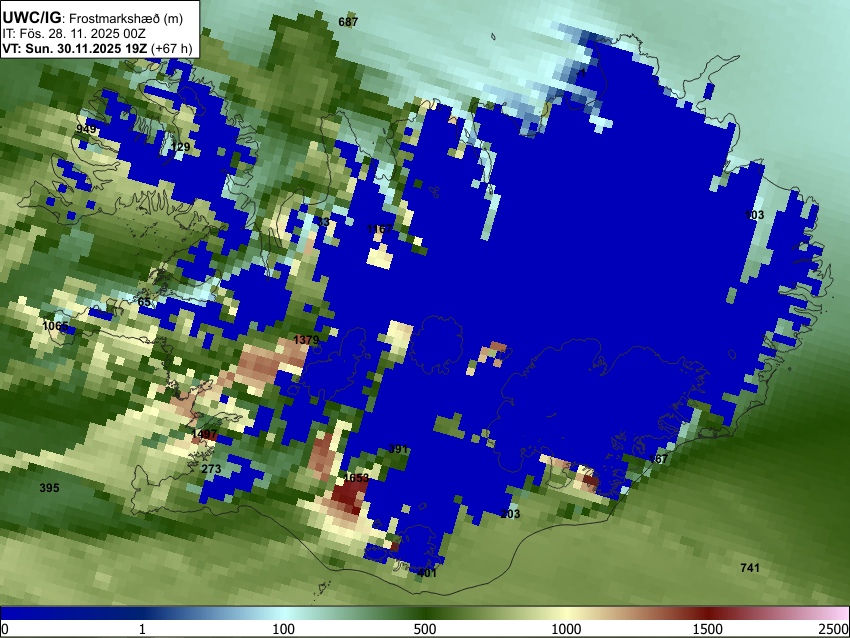Screen dimensions: 850x638
Task: Click the color scale tick label 1
Action: (142, 629)
